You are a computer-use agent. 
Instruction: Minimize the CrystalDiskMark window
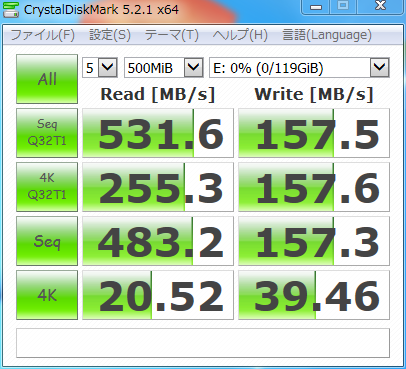click(316, 6)
